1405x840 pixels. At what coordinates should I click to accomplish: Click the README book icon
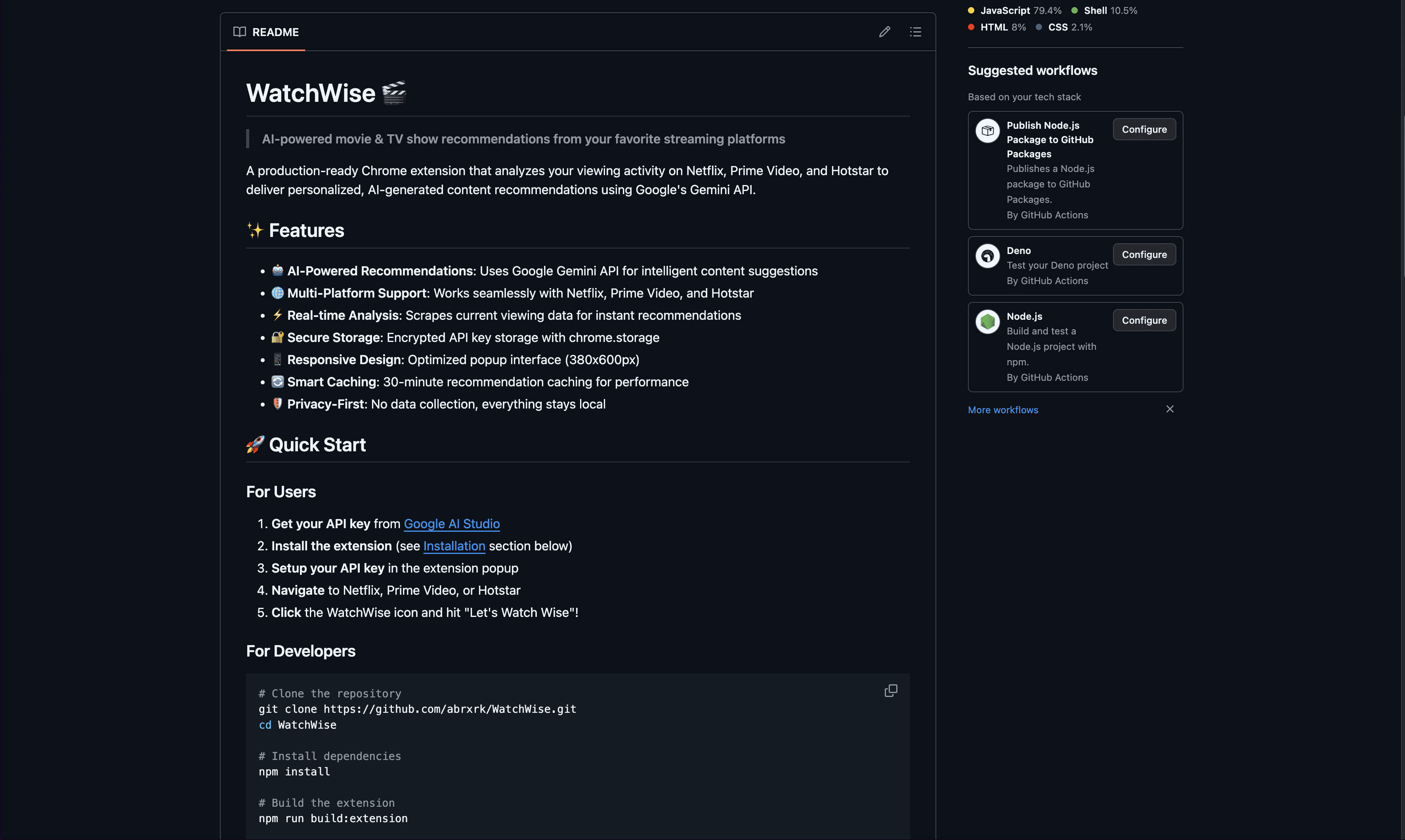pos(240,32)
